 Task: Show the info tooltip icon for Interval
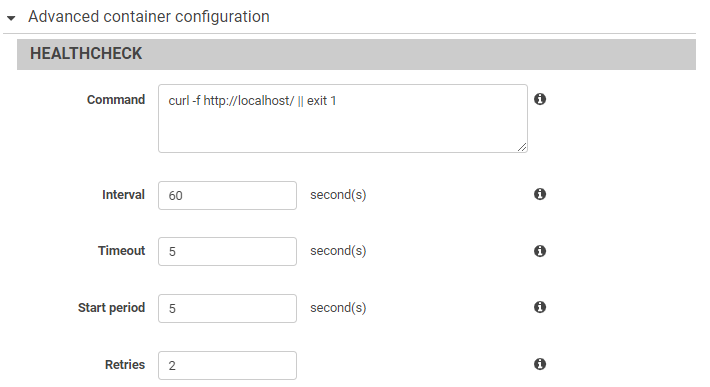pyautogui.click(x=540, y=194)
